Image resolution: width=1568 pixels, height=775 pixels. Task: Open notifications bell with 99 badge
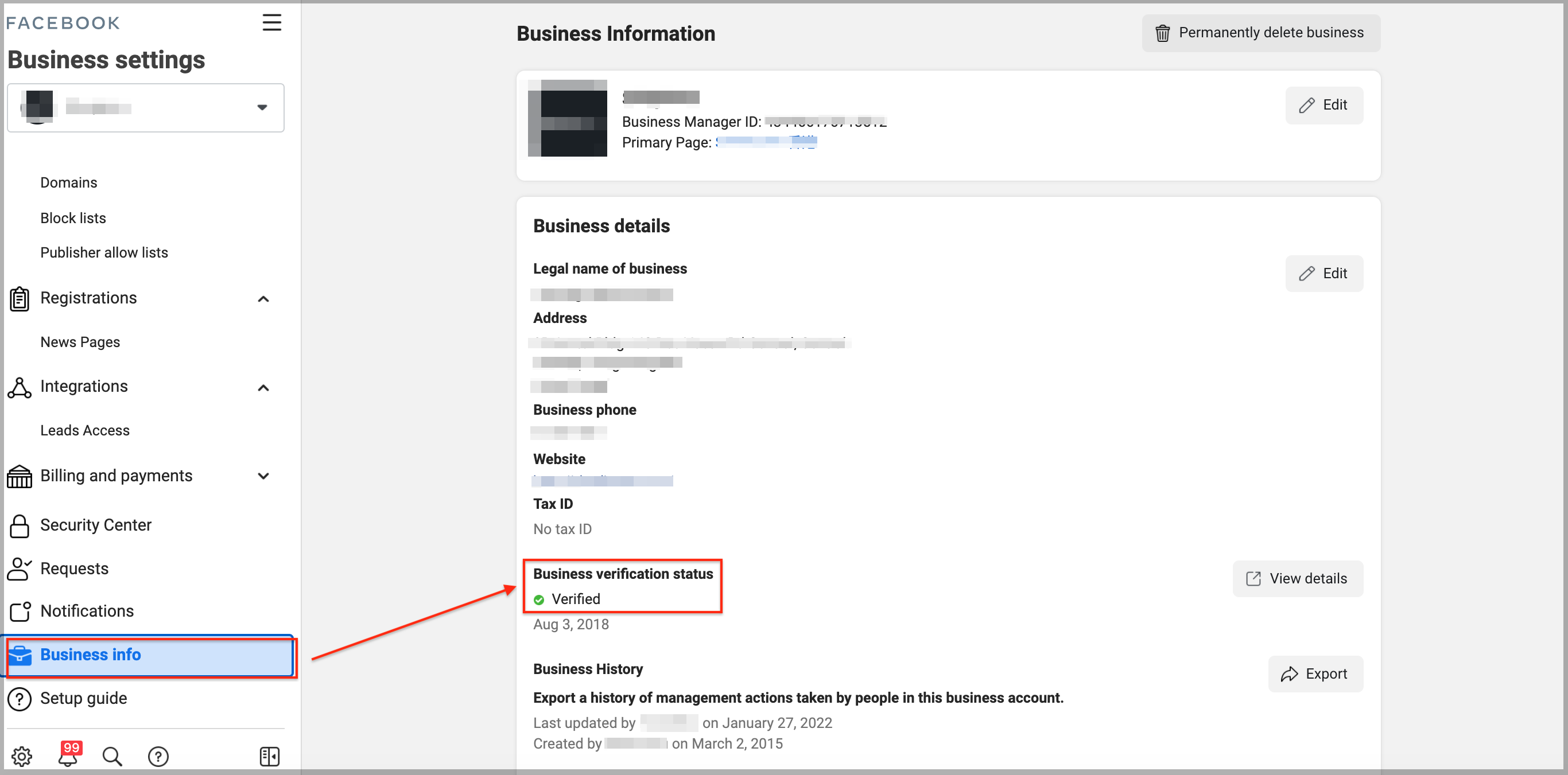pyautogui.click(x=69, y=754)
